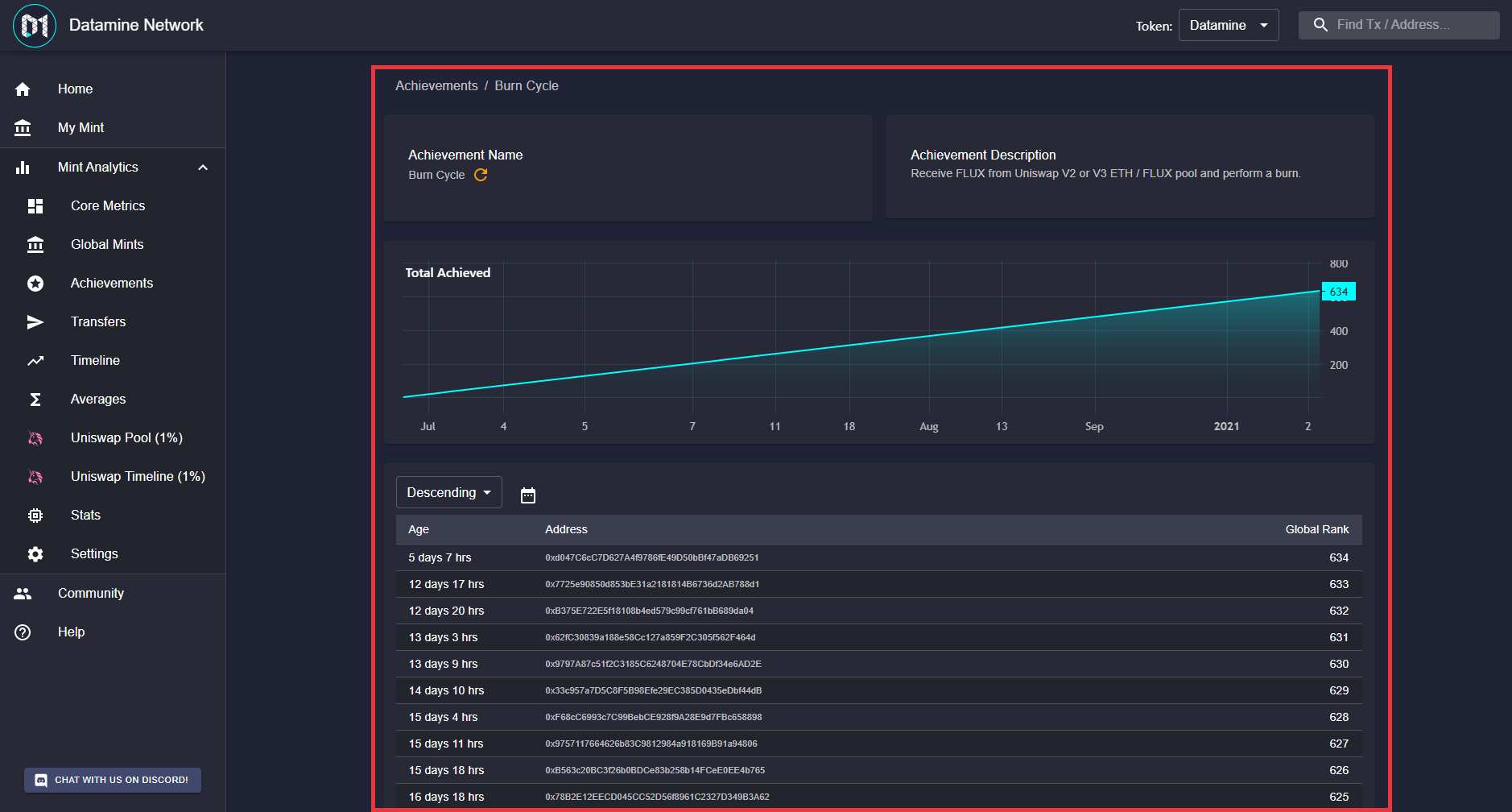
Task: Click the Settings sidebar label
Action: pos(94,554)
